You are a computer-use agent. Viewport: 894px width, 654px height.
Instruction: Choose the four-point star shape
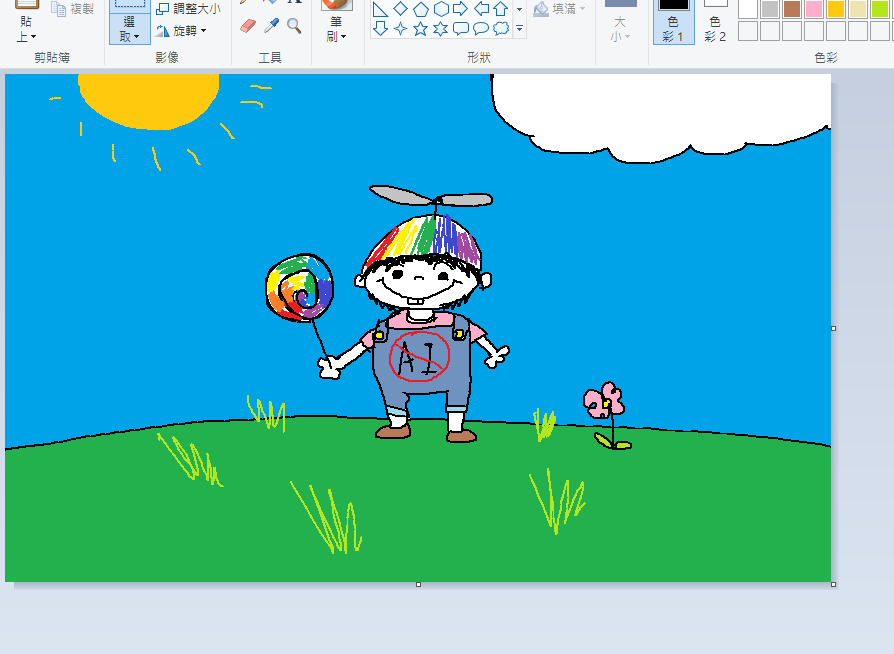coord(400,29)
